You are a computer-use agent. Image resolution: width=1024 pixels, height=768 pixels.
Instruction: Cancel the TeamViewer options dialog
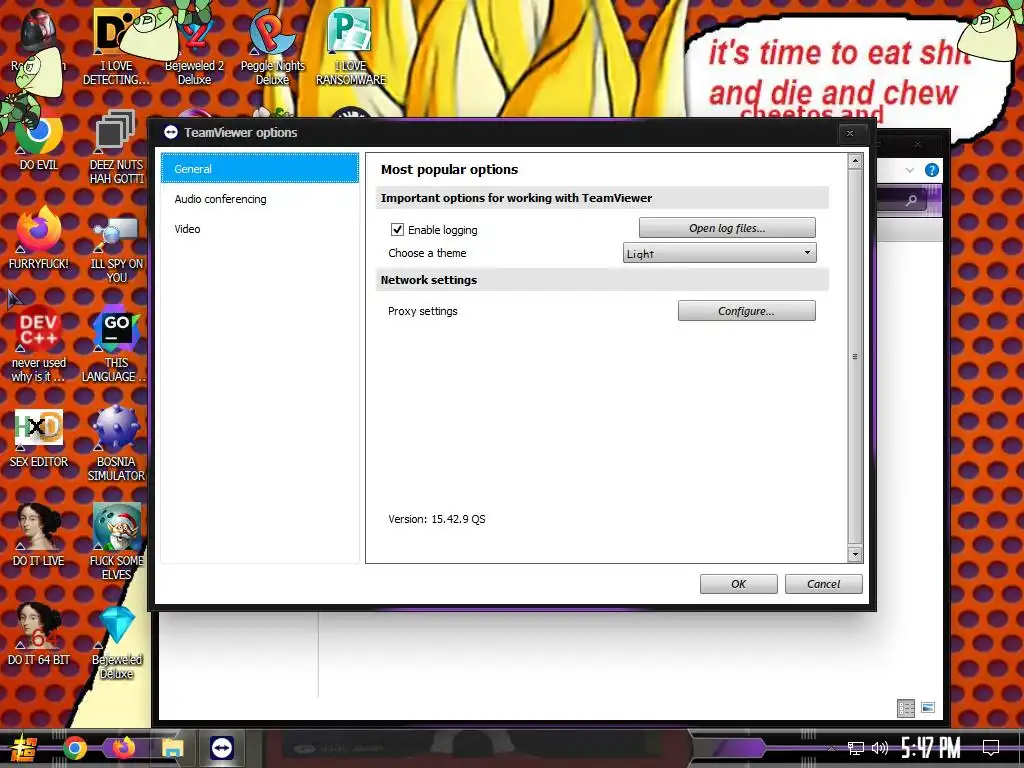point(824,584)
